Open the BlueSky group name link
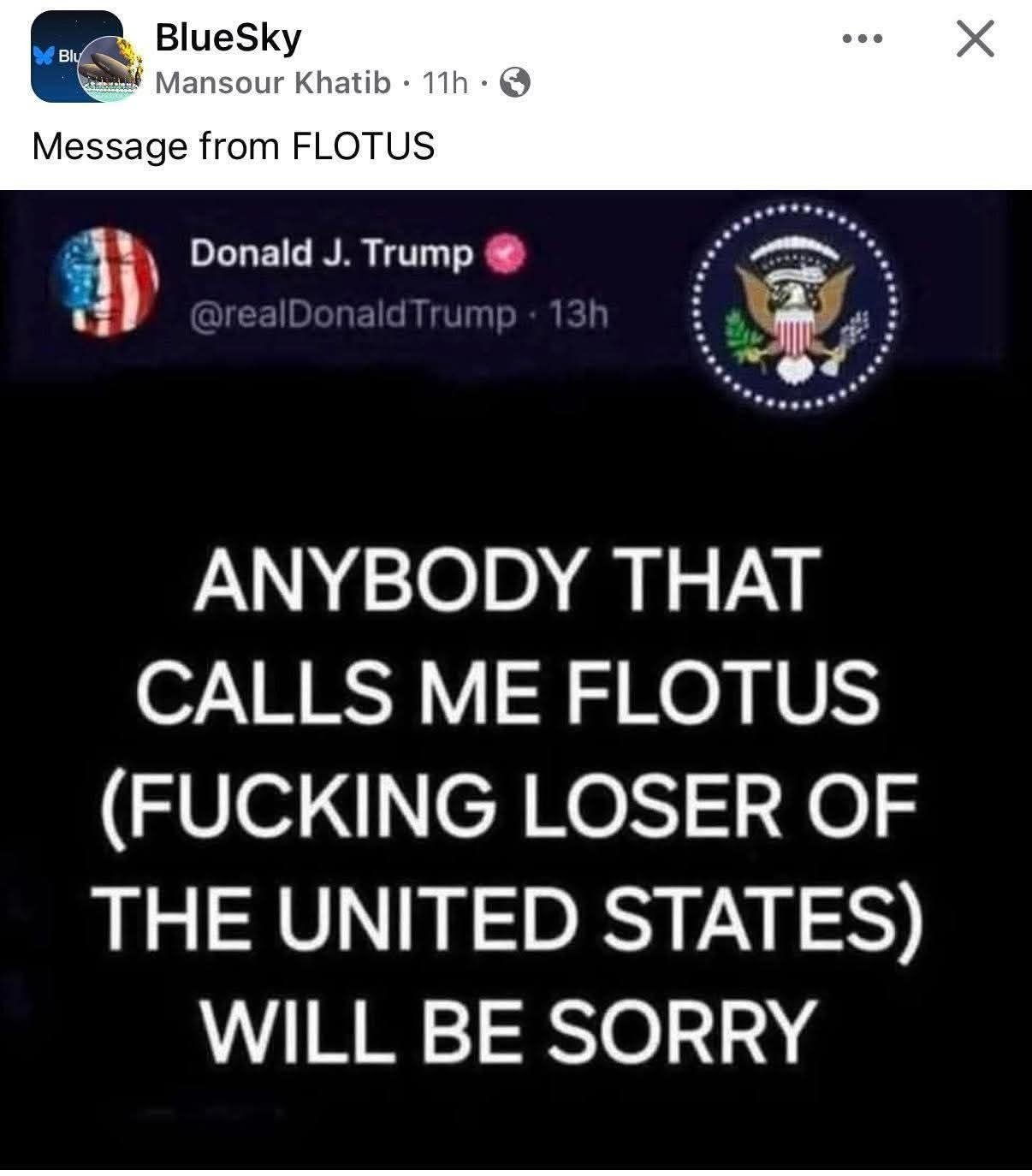 228,39
